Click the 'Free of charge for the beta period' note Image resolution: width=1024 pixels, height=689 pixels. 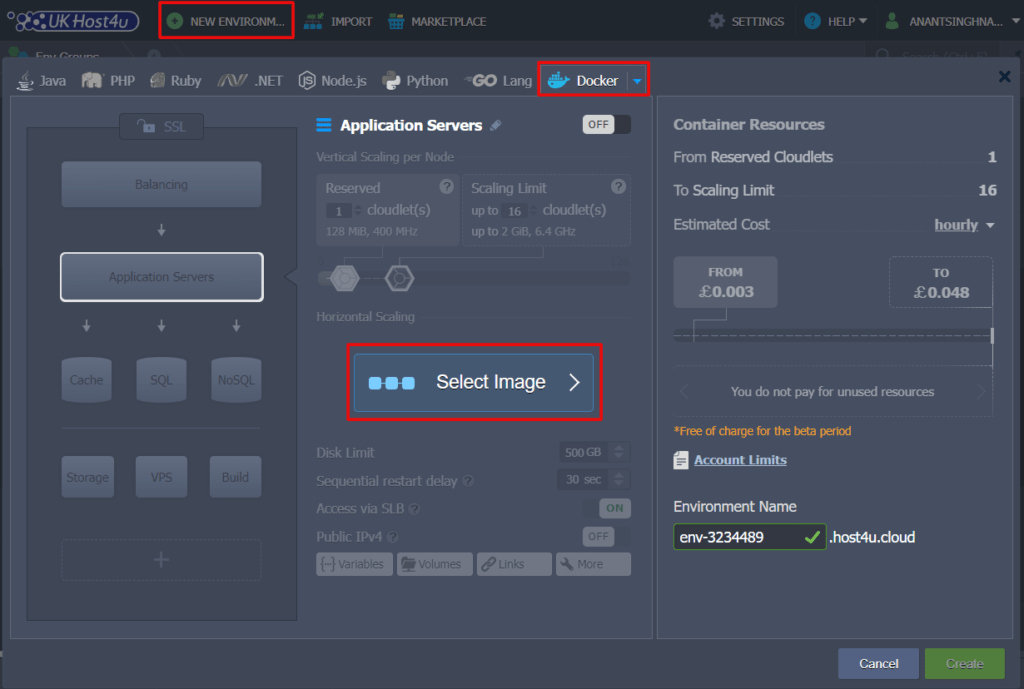pyautogui.click(x=762, y=431)
